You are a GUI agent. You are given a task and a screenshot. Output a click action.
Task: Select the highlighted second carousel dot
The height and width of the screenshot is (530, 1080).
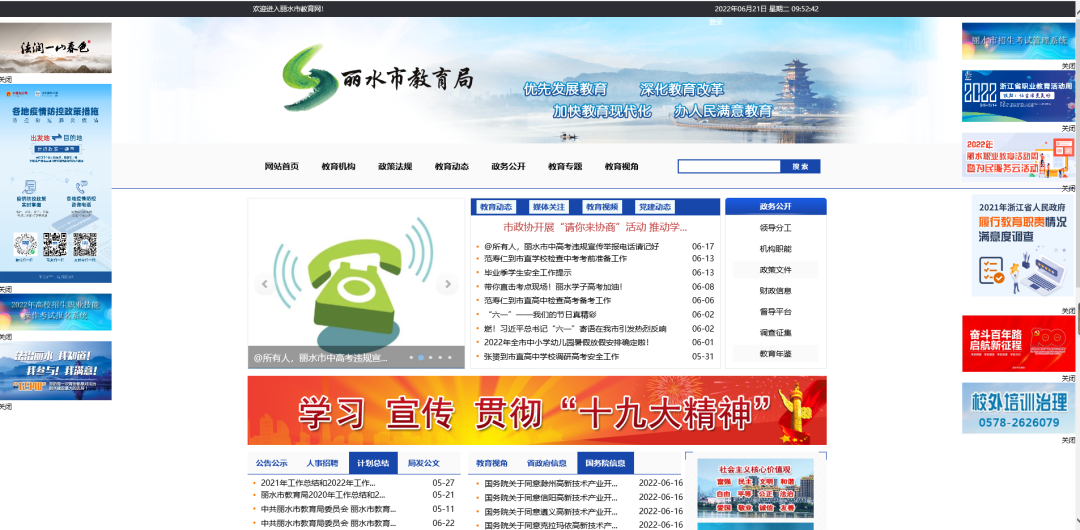tap(421, 358)
